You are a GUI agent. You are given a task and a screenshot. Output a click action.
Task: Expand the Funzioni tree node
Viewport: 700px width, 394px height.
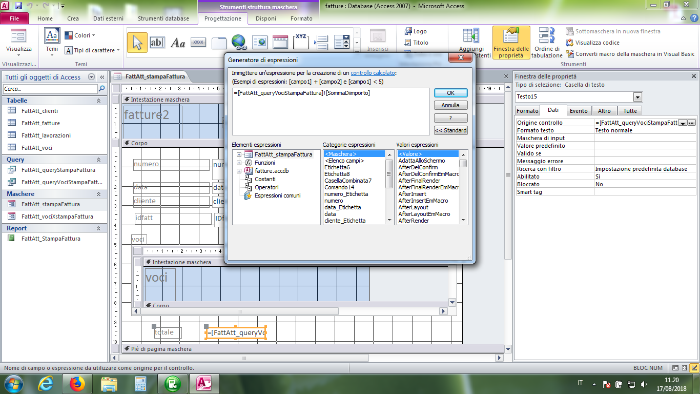(x=239, y=163)
